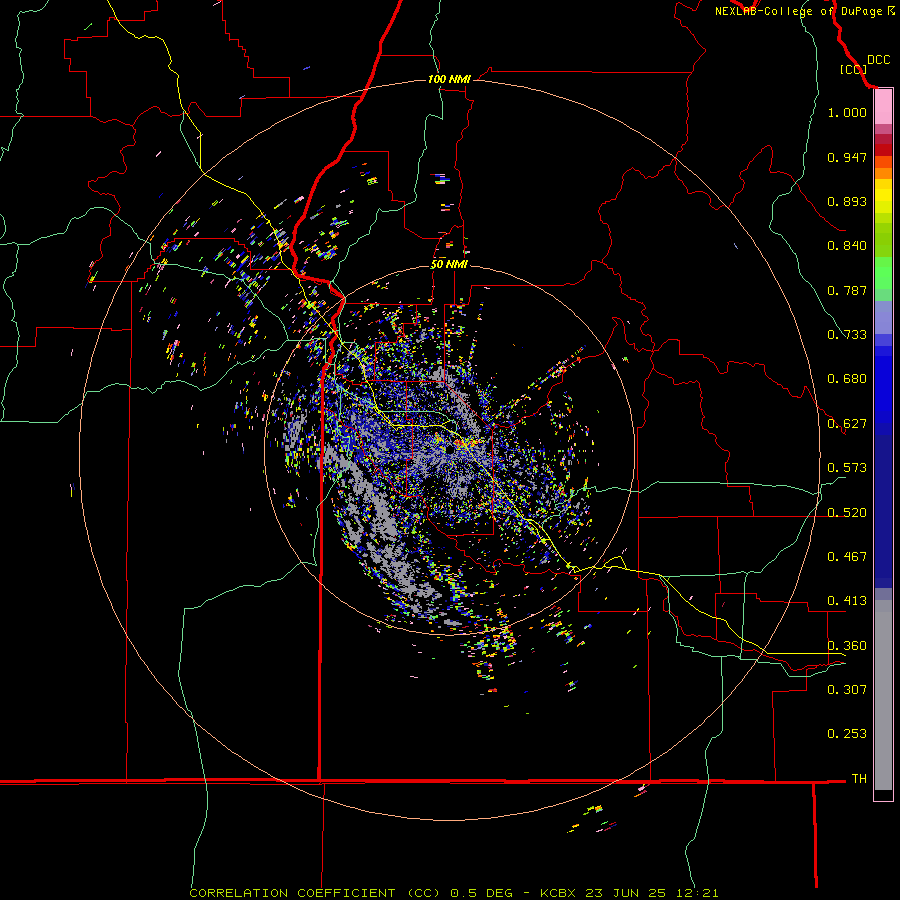The width and height of the screenshot is (900, 900).
Task: Click the 23 JUN 25 date text
Action: [626, 893]
